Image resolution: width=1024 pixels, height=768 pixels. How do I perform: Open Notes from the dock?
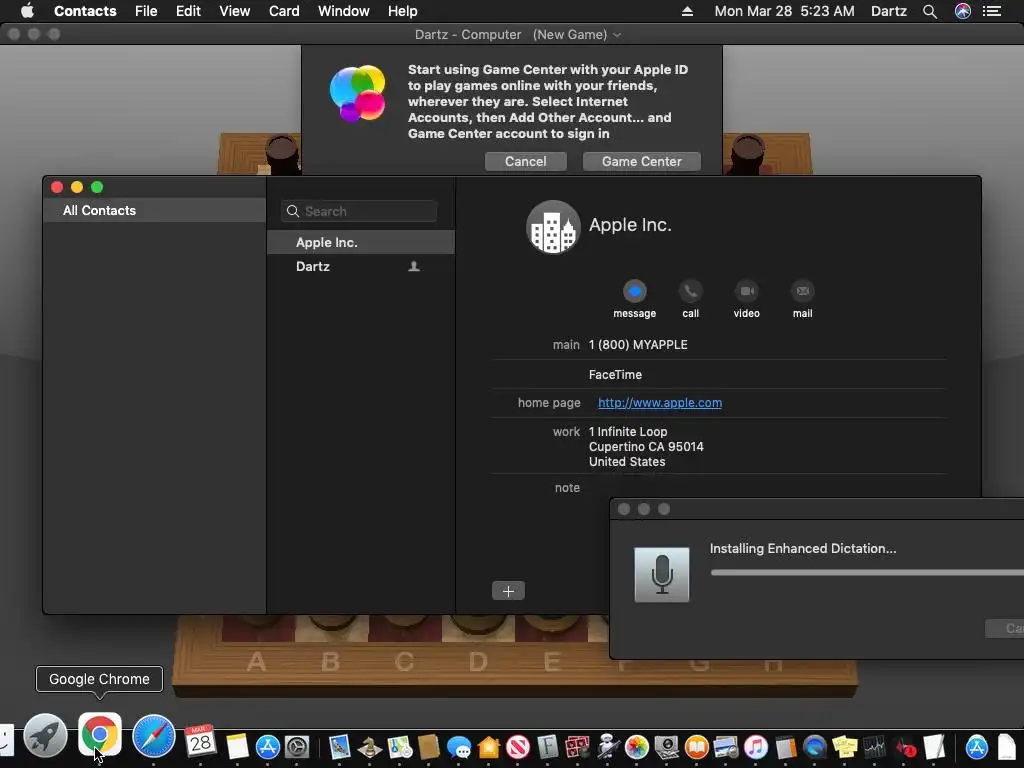237,746
